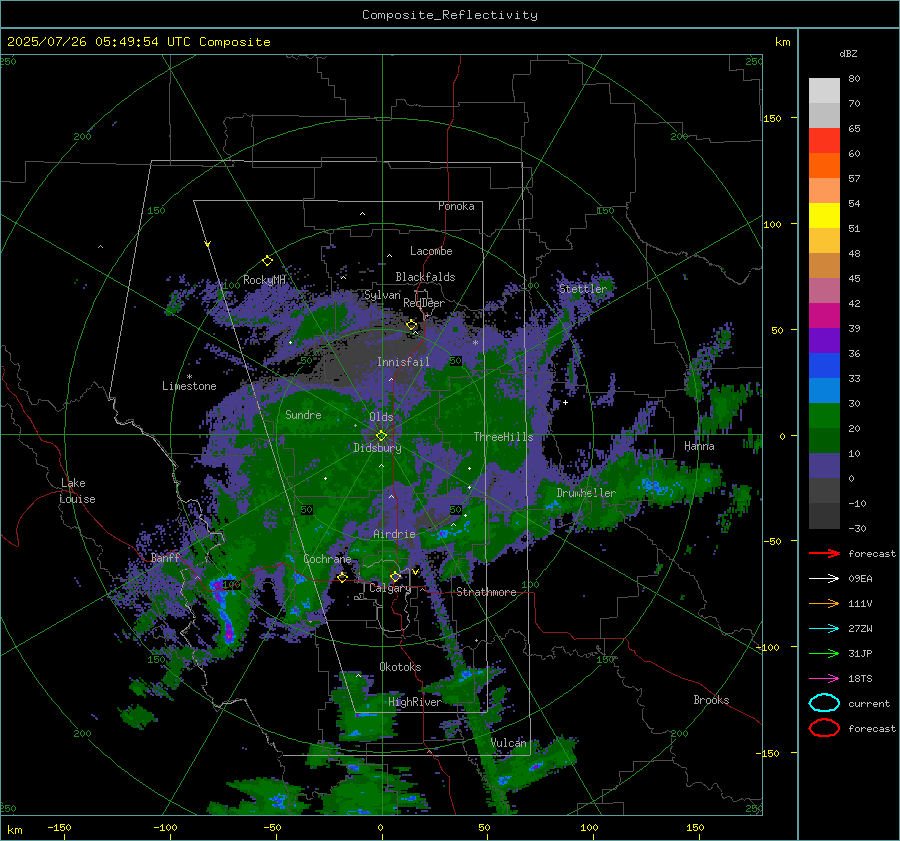Click the Brooks city label

click(x=711, y=700)
